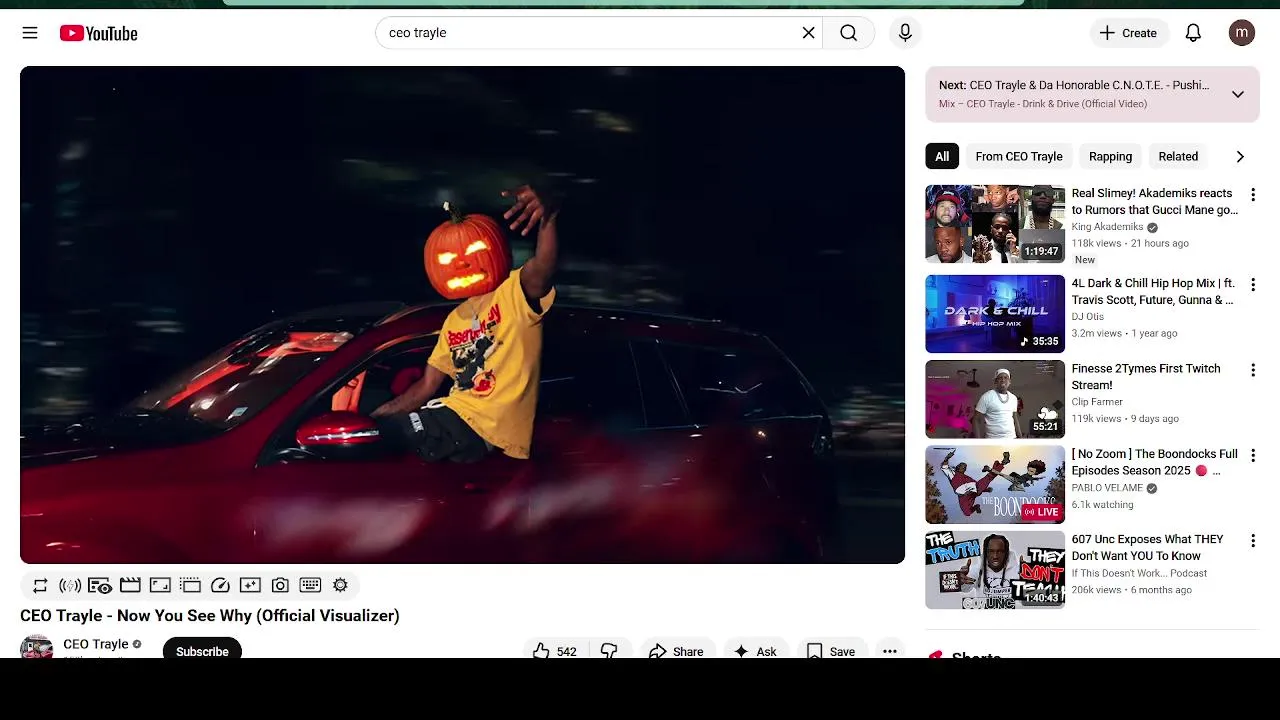This screenshot has width=1280, height=720.
Task: Click the 542 like count
Action: pos(567,651)
